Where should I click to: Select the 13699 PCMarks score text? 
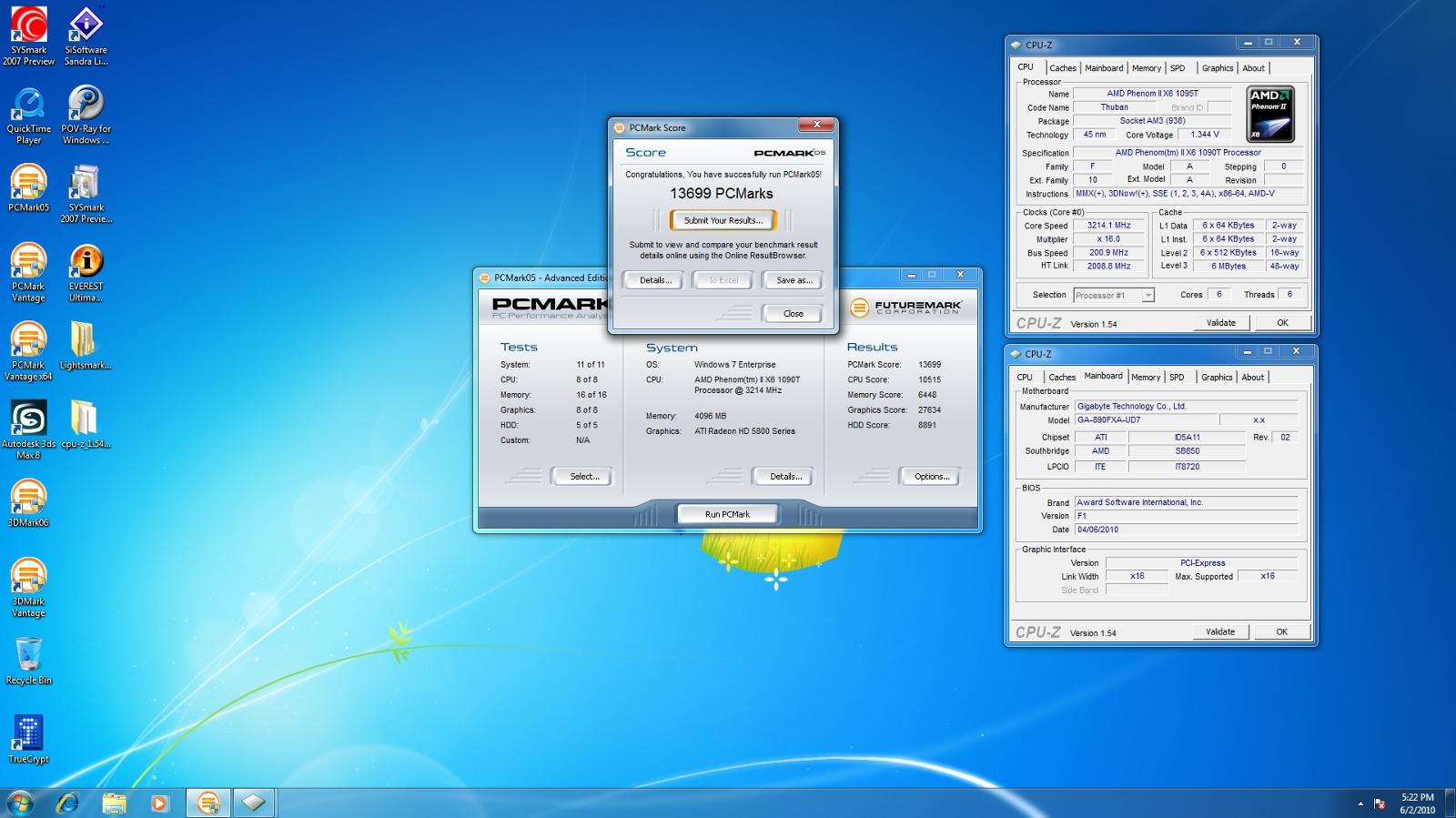coord(722,194)
